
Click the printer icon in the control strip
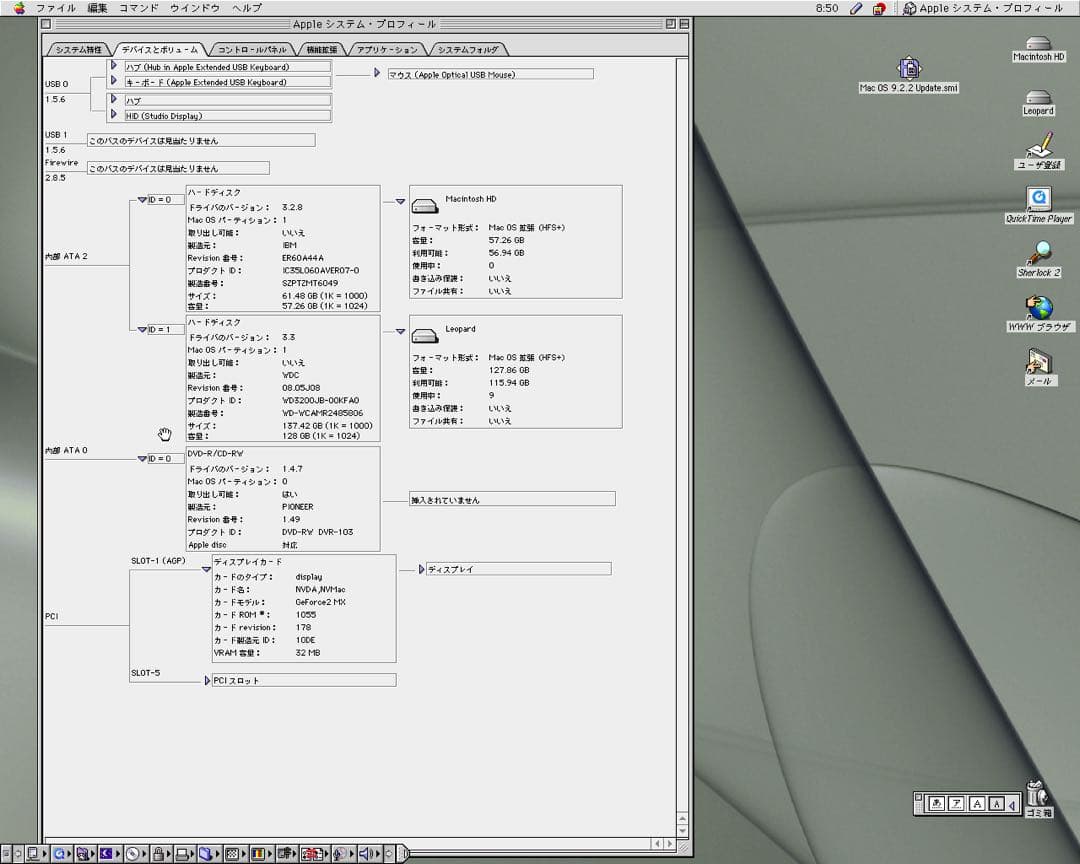[182, 854]
